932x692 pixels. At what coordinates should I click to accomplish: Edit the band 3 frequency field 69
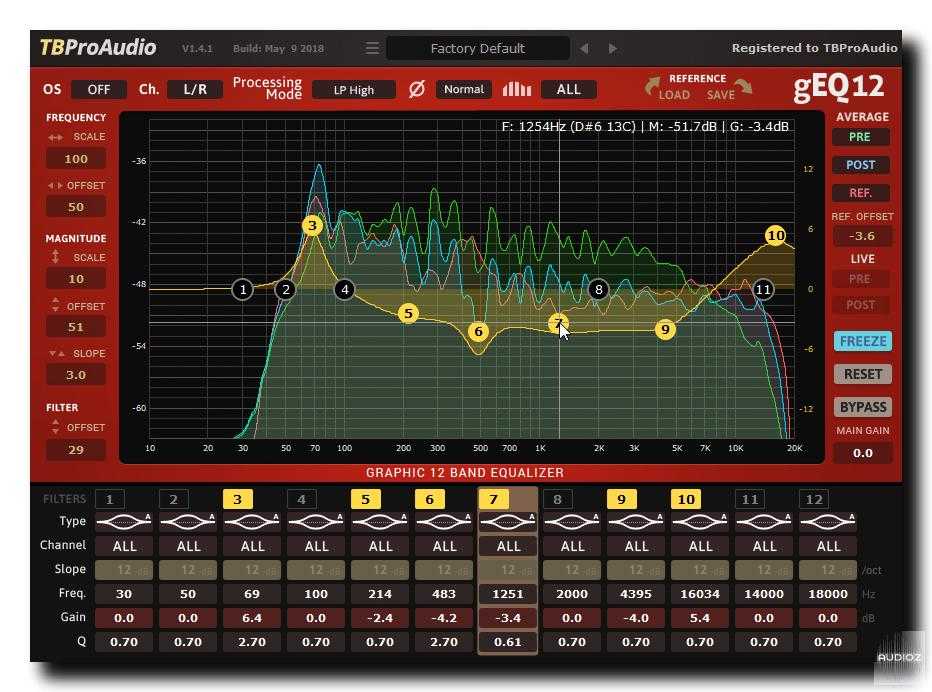[252, 594]
